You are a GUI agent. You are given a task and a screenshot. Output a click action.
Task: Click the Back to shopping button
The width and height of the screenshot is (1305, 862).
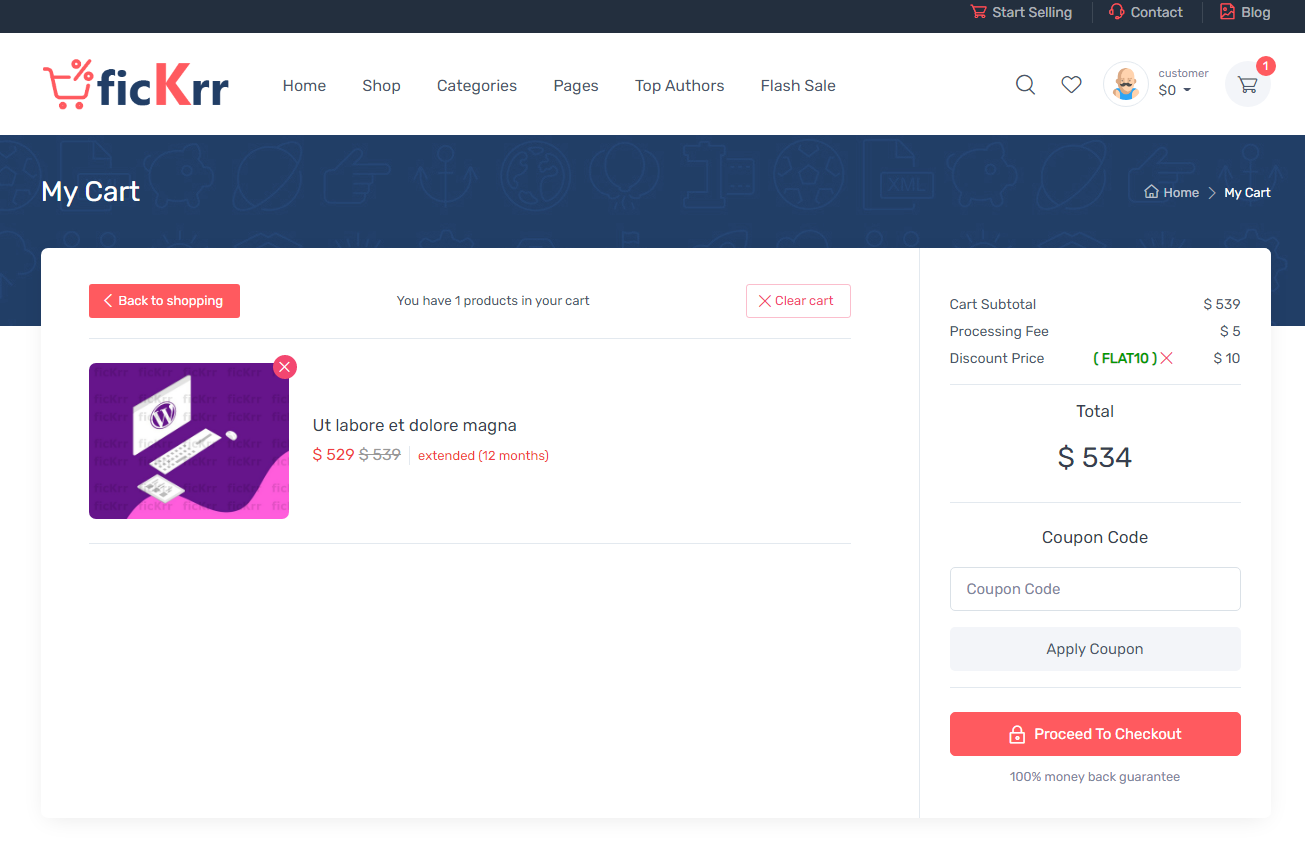164,301
